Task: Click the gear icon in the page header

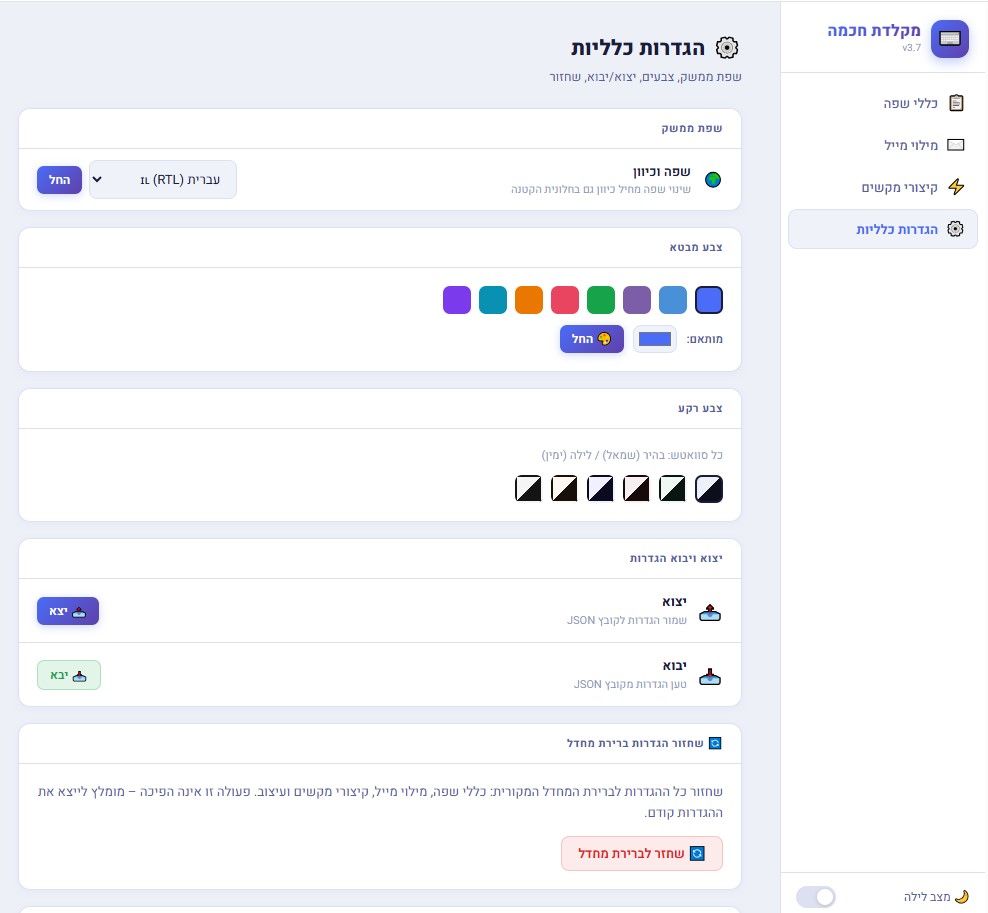Action: tap(727, 47)
